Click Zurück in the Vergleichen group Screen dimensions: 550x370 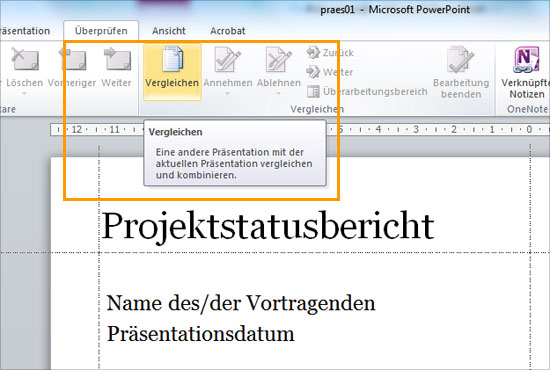[330, 53]
